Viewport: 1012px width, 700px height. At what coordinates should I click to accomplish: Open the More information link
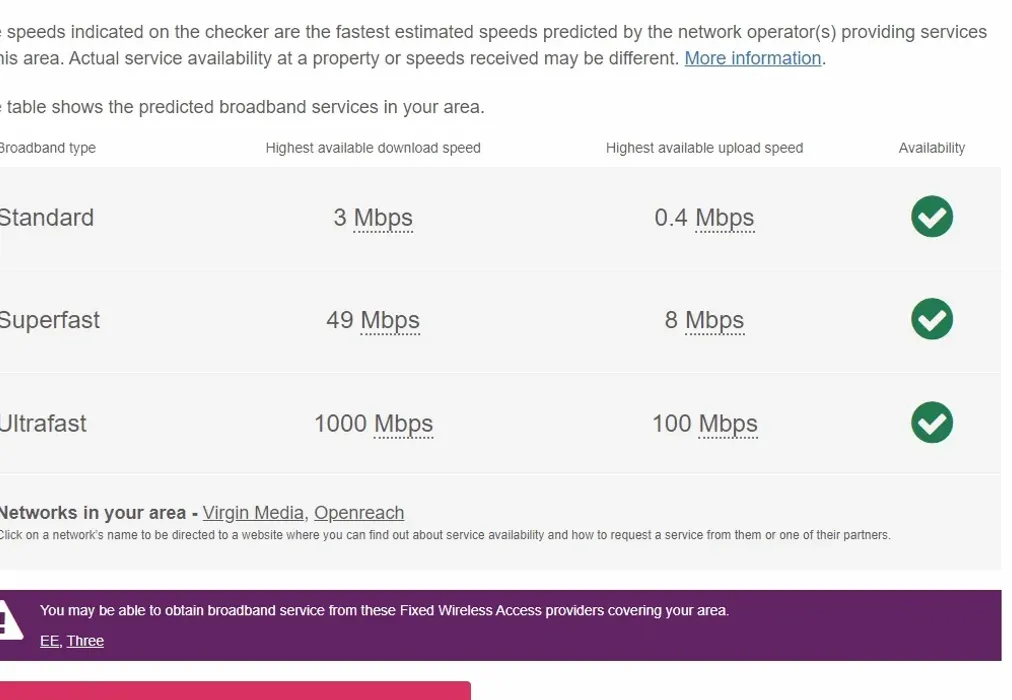pyautogui.click(x=752, y=58)
